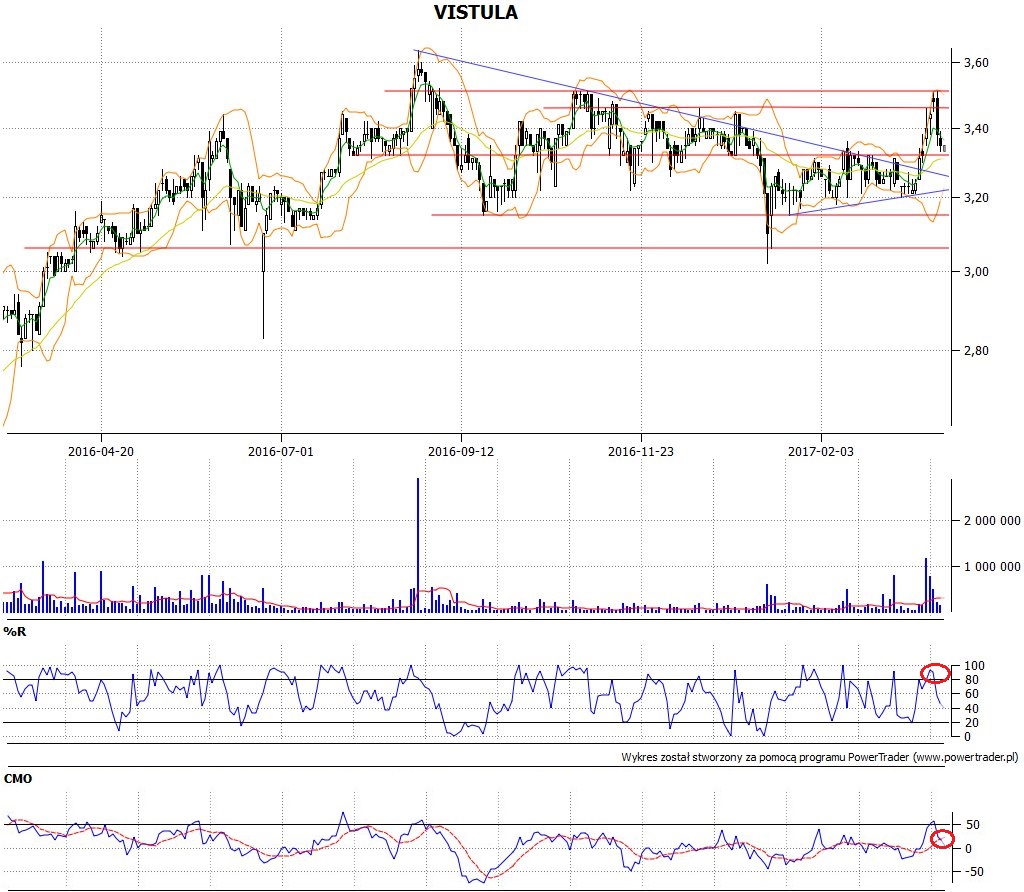The height and width of the screenshot is (892, 1024).
Task: Select the 2016-11-23 date axis label
Action: (641, 451)
